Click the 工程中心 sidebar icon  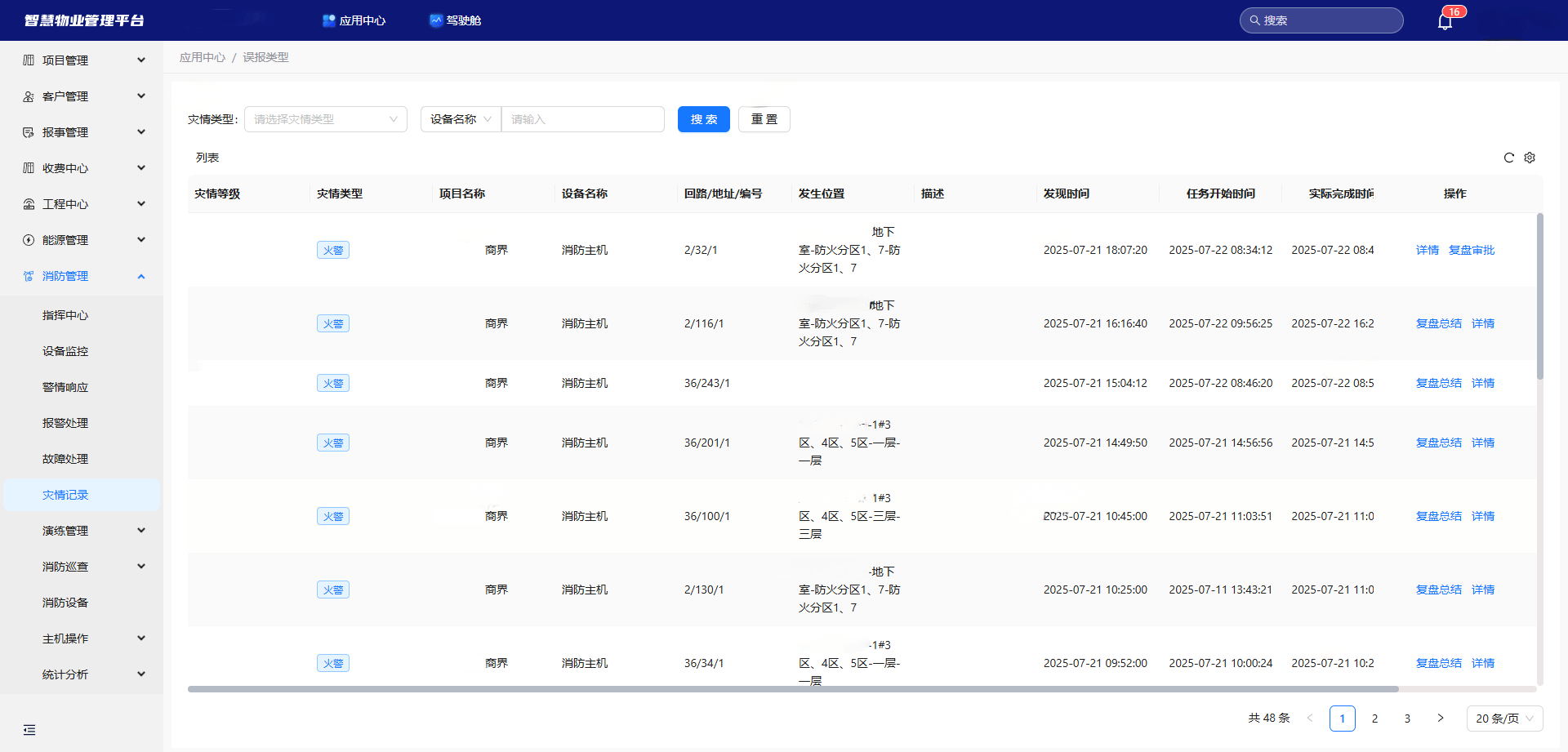(29, 204)
